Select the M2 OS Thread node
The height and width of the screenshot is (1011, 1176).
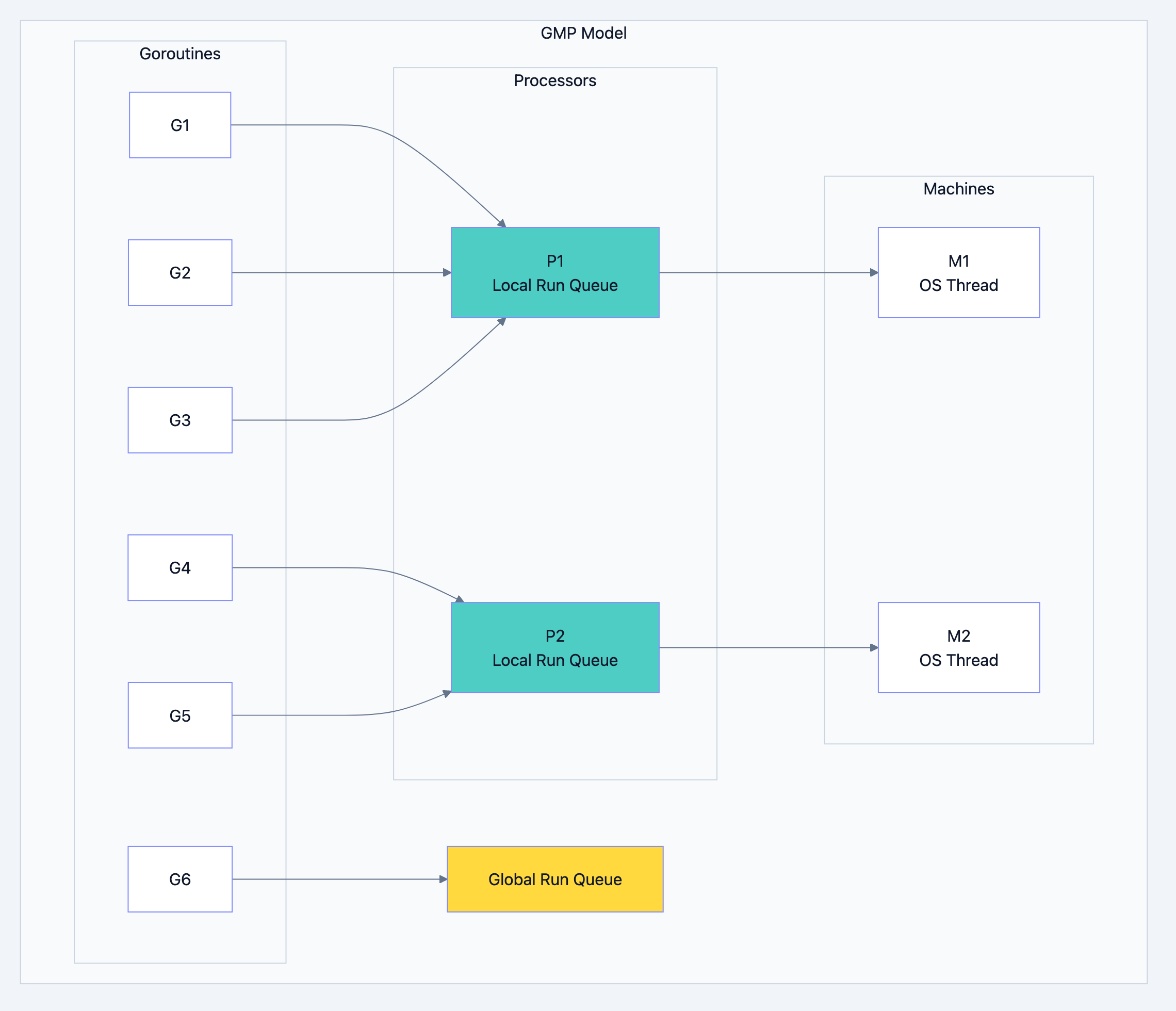(959, 647)
